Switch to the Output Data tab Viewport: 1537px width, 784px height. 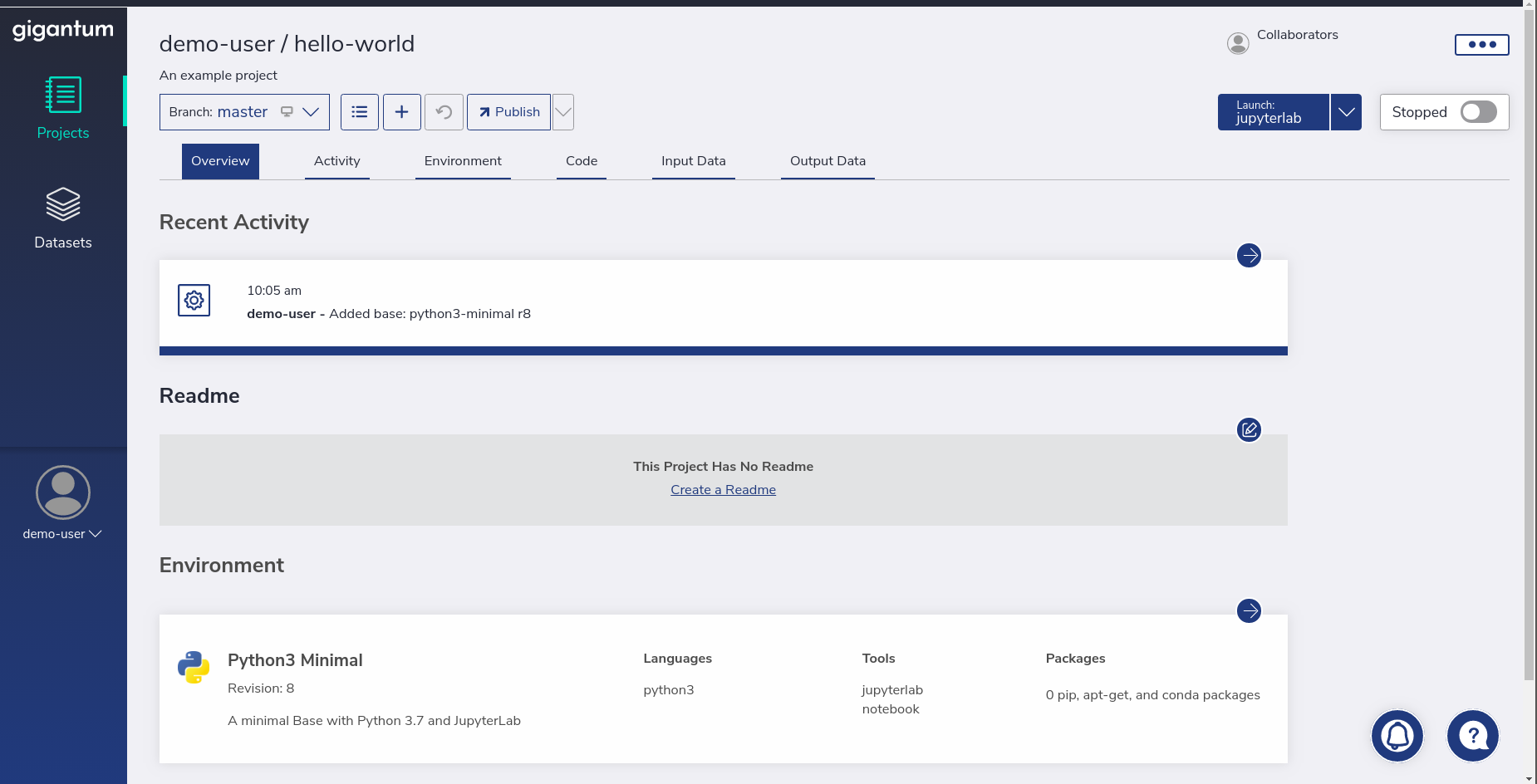tap(827, 161)
